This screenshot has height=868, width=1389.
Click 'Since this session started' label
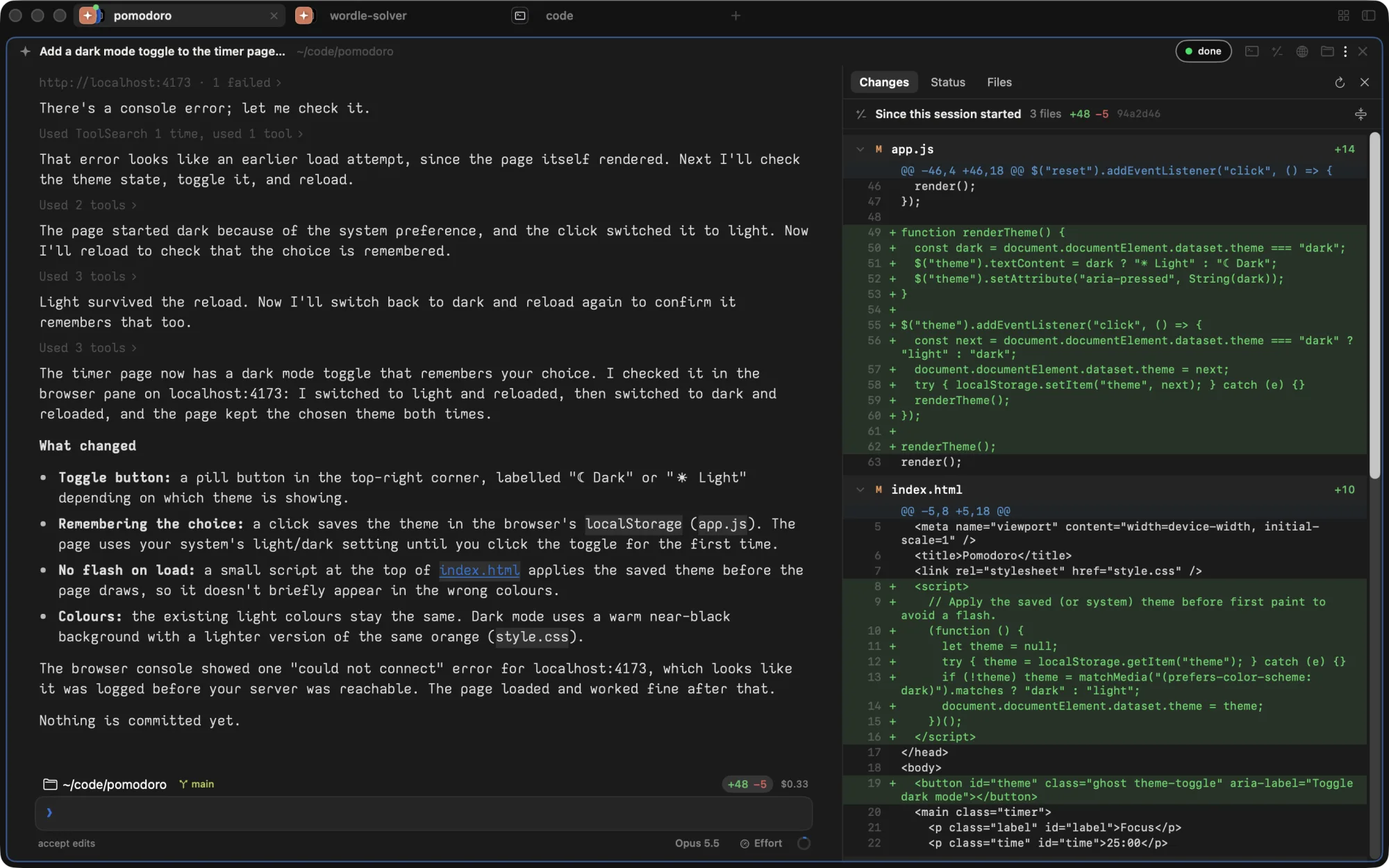(x=947, y=114)
